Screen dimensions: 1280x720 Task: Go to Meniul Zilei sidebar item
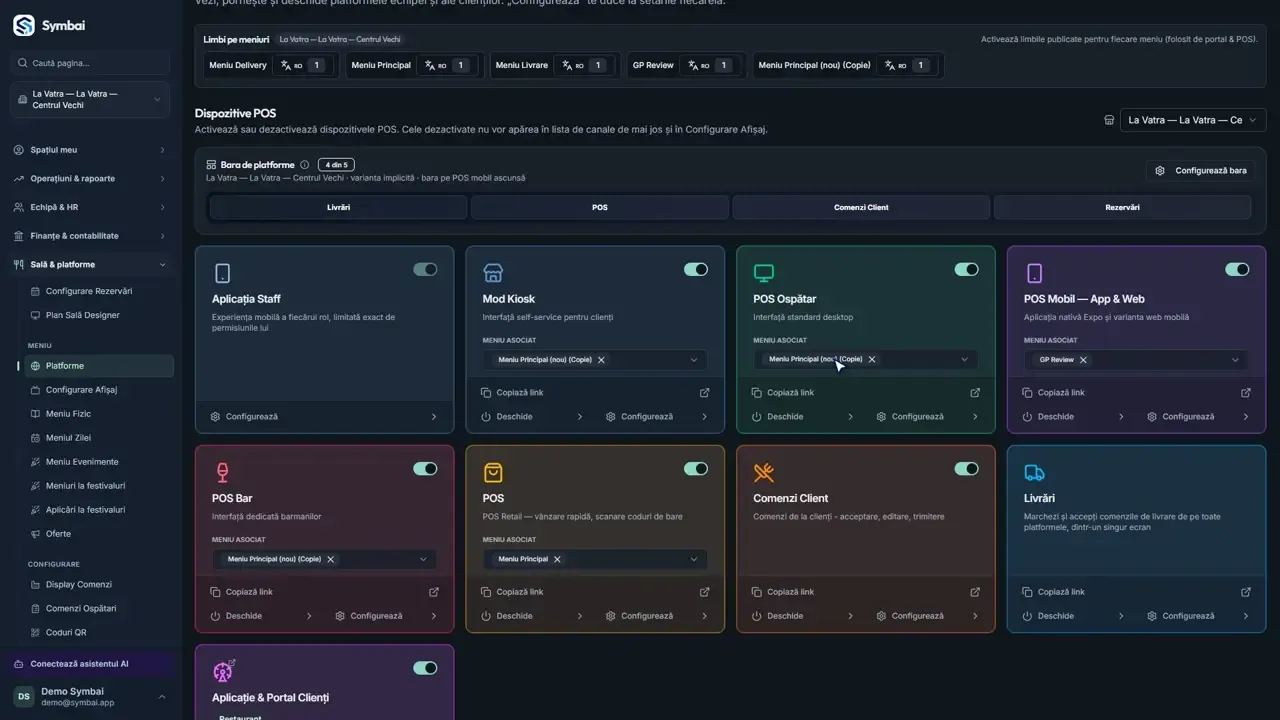[x=100, y=438]
